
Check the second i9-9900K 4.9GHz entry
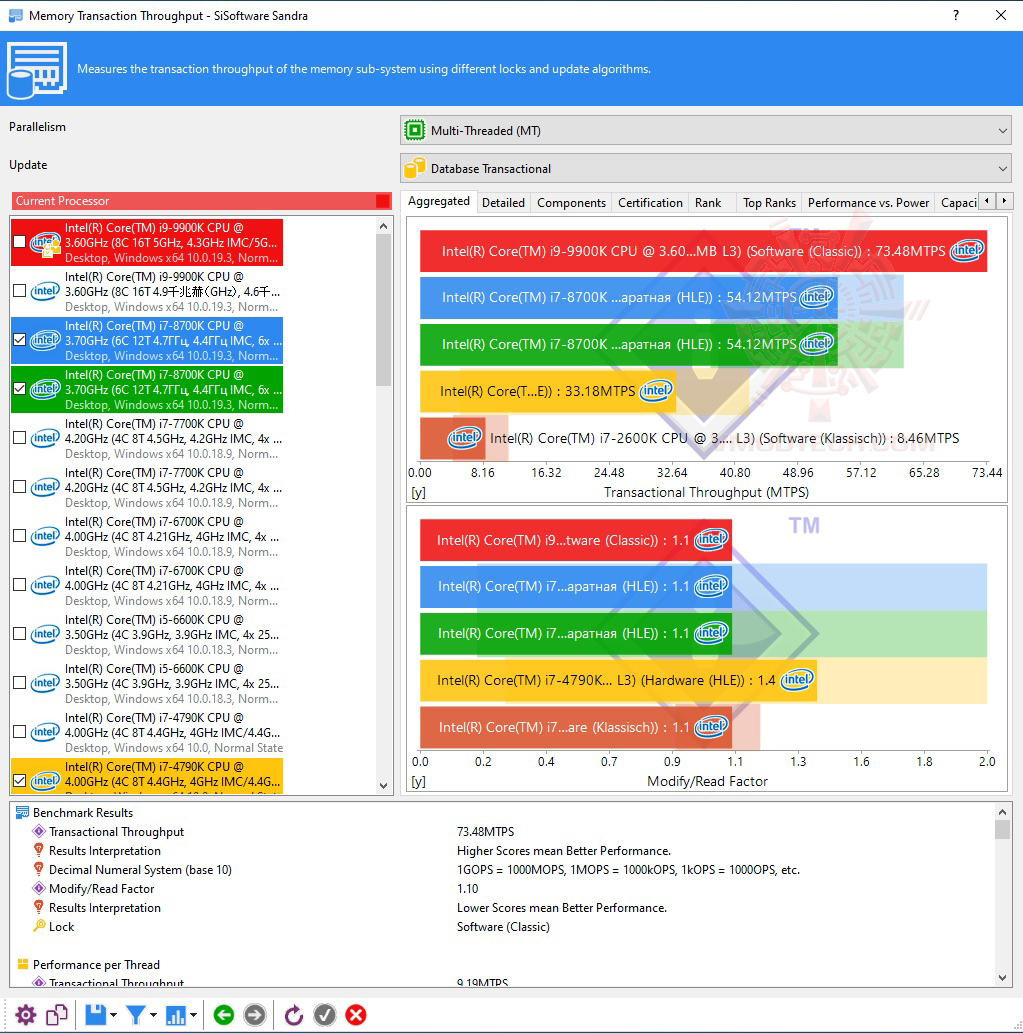(20, 291)
